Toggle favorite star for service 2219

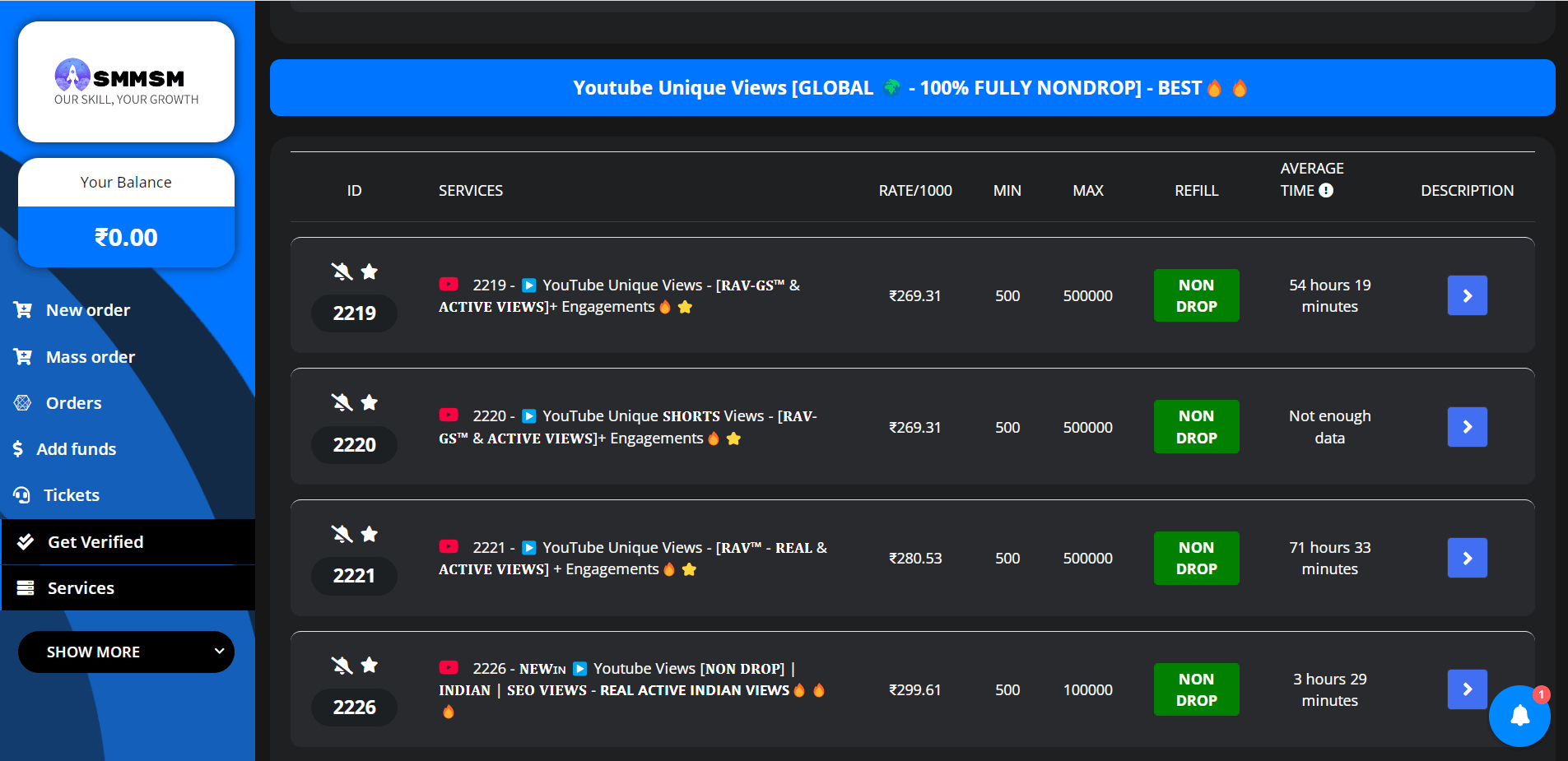click(x=370, y=271)
